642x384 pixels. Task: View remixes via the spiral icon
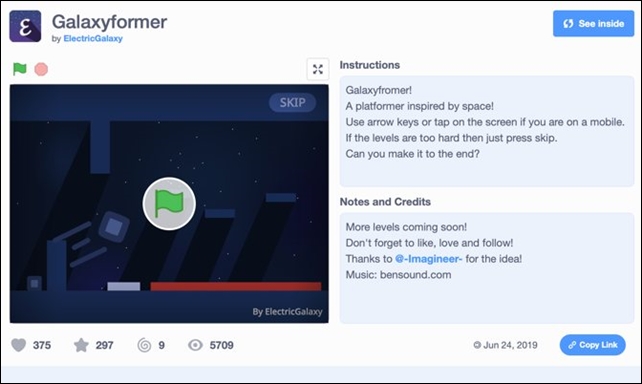144,345
